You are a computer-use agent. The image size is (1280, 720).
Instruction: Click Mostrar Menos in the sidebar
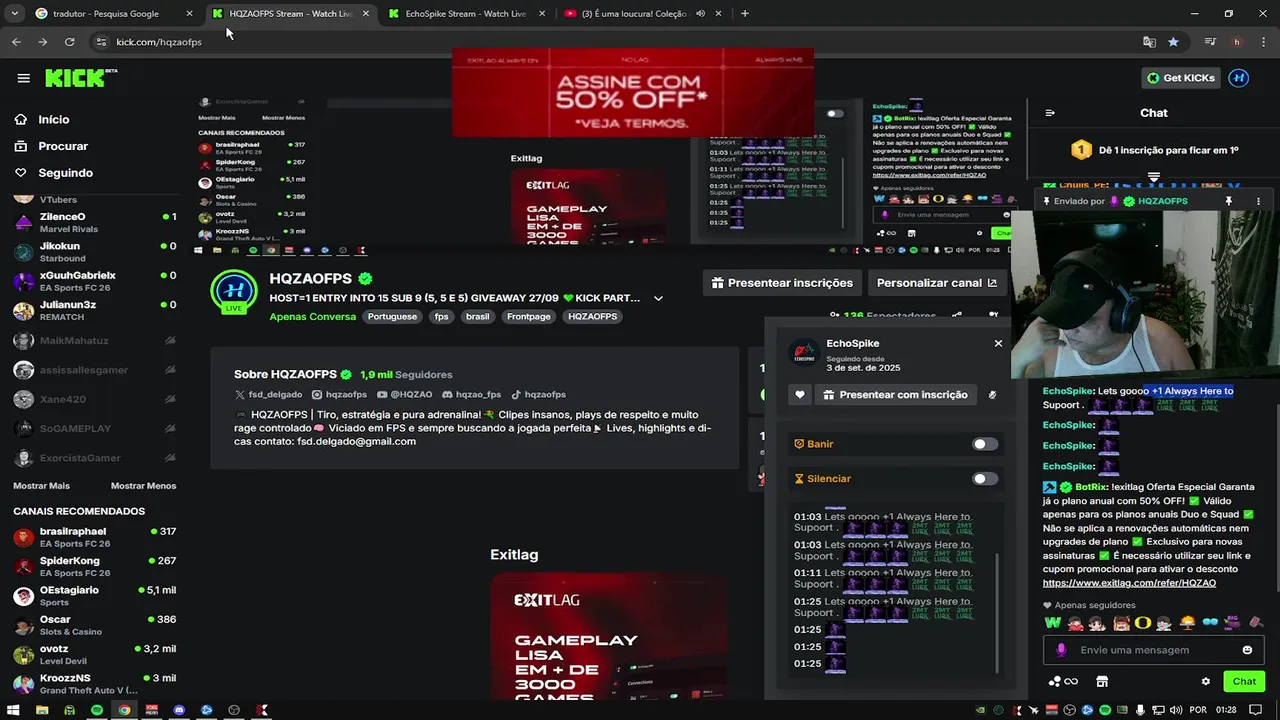tap(143, 486)
